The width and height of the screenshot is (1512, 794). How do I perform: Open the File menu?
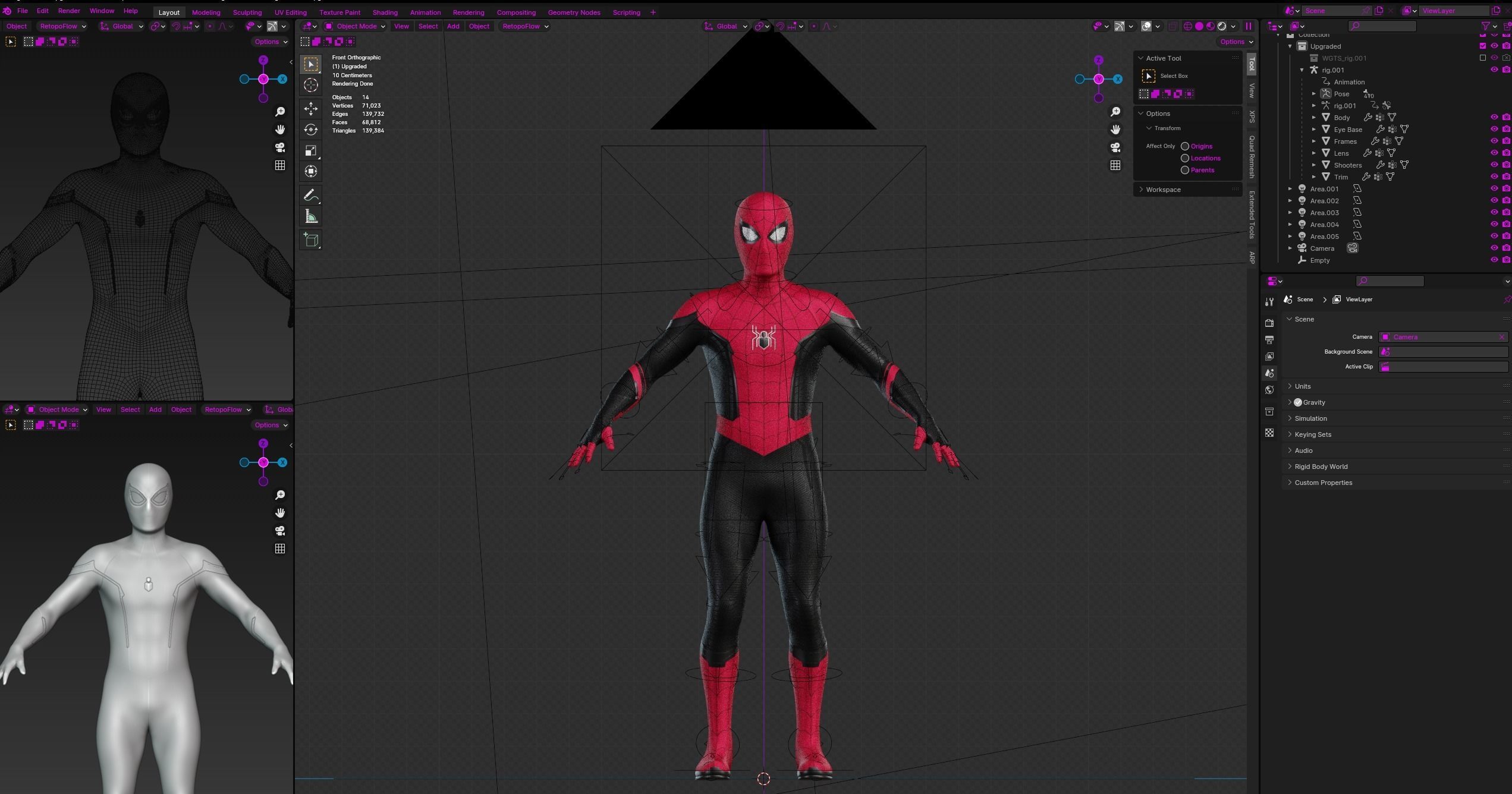point(23,11)
